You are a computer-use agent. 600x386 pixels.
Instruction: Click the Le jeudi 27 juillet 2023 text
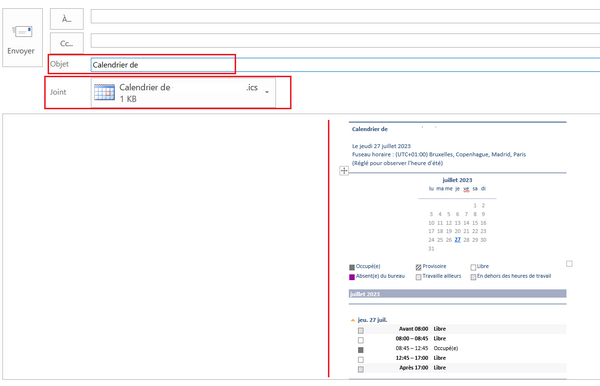coord(381,146)
